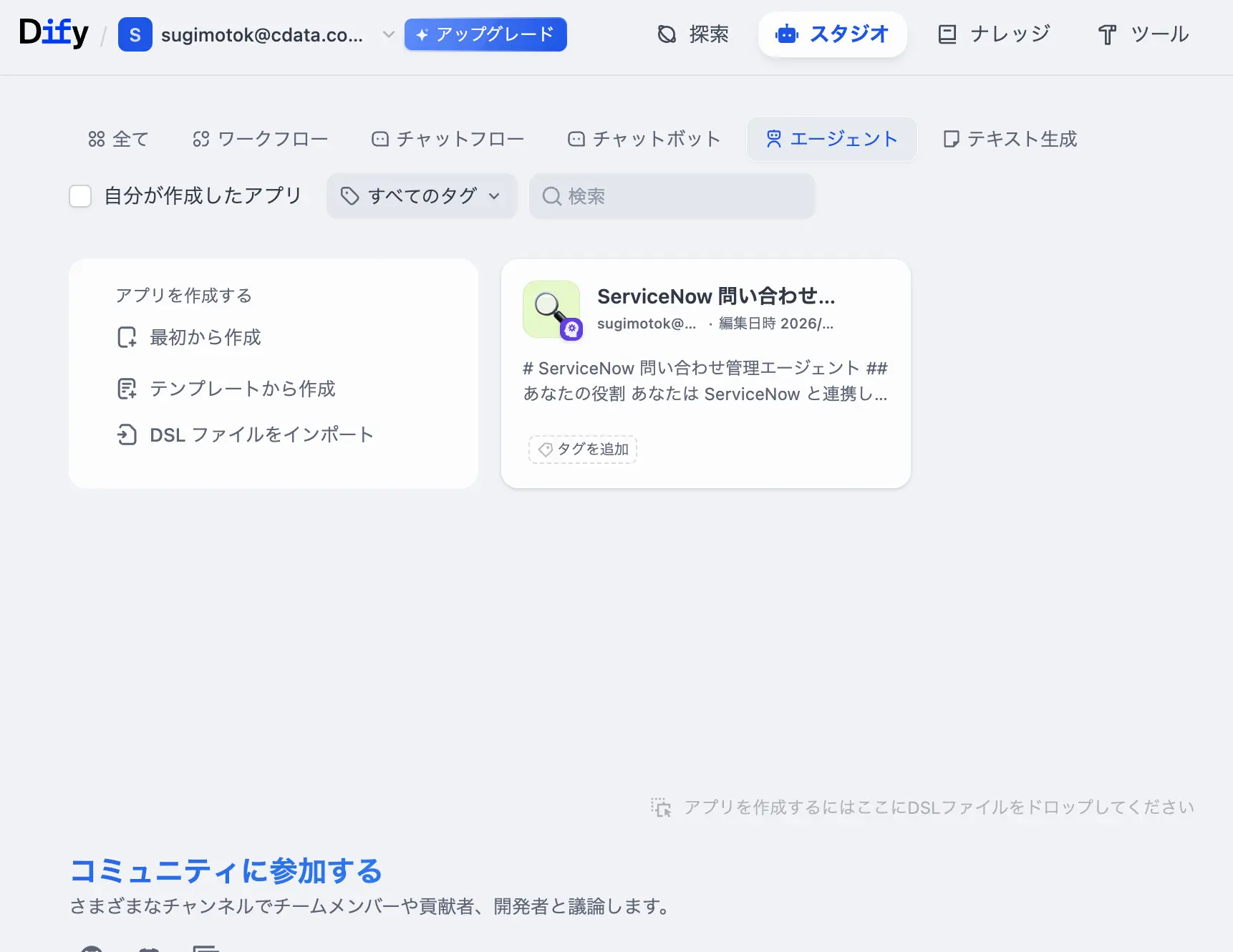Click the ServiceNow app magnifier thumbnail
Viewport: 1233px width, 952px height.
551,309
